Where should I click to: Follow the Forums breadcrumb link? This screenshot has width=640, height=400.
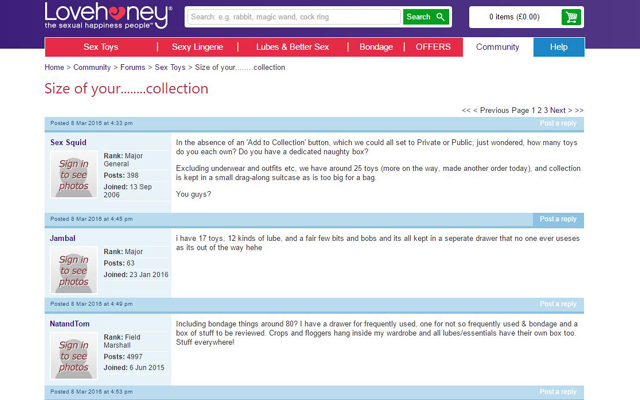pos(133,67)
